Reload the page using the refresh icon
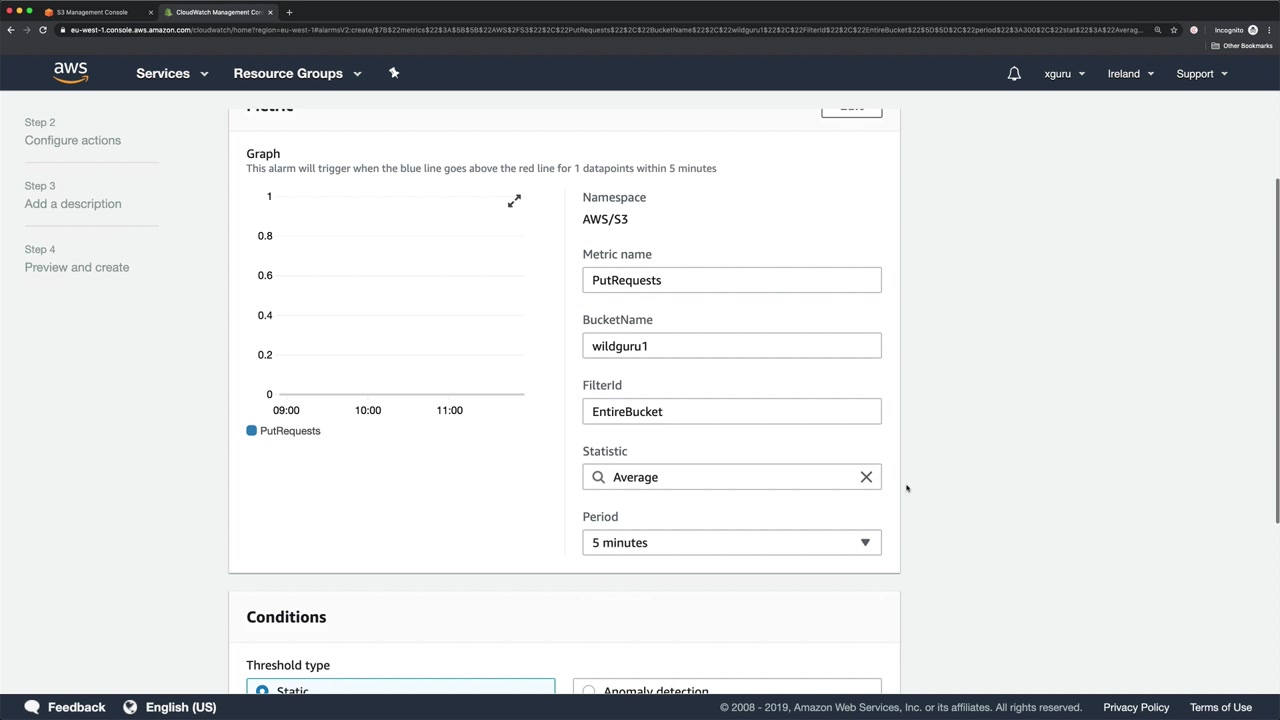 (x=43, y=30)
